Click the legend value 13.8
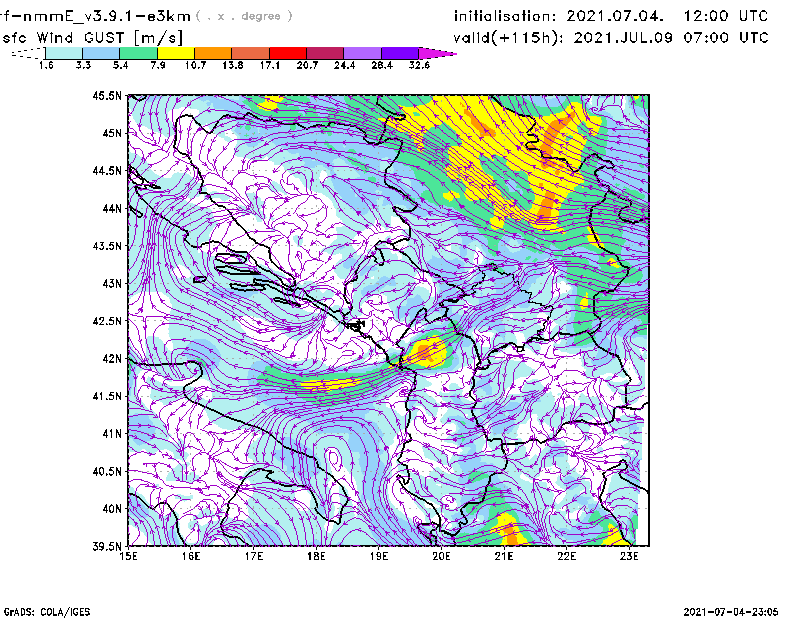Image resolution: width=800 pixels, height=618 pixels. coord(233,65)
